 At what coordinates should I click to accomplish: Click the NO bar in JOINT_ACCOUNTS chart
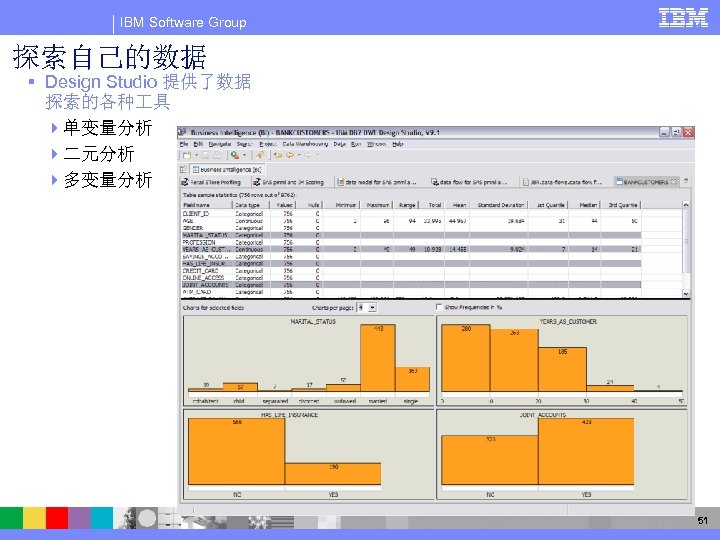490,460
